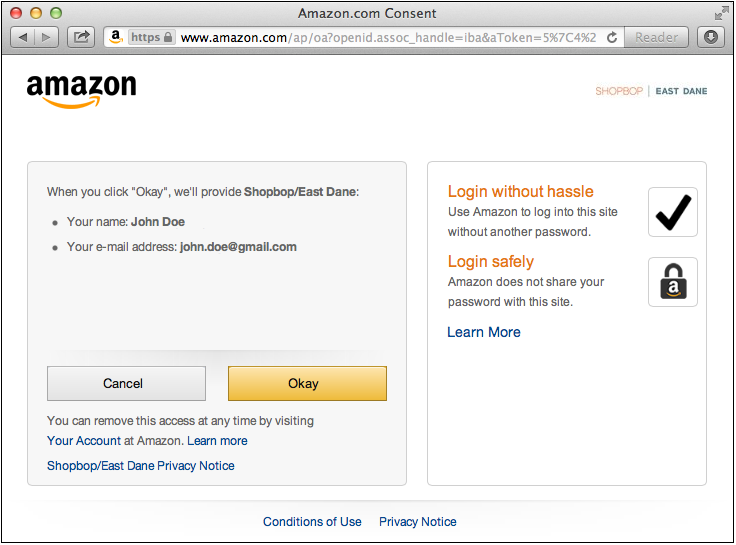
Task: Show Safari downloads with the arrow icon
Action: click(711, 37)
